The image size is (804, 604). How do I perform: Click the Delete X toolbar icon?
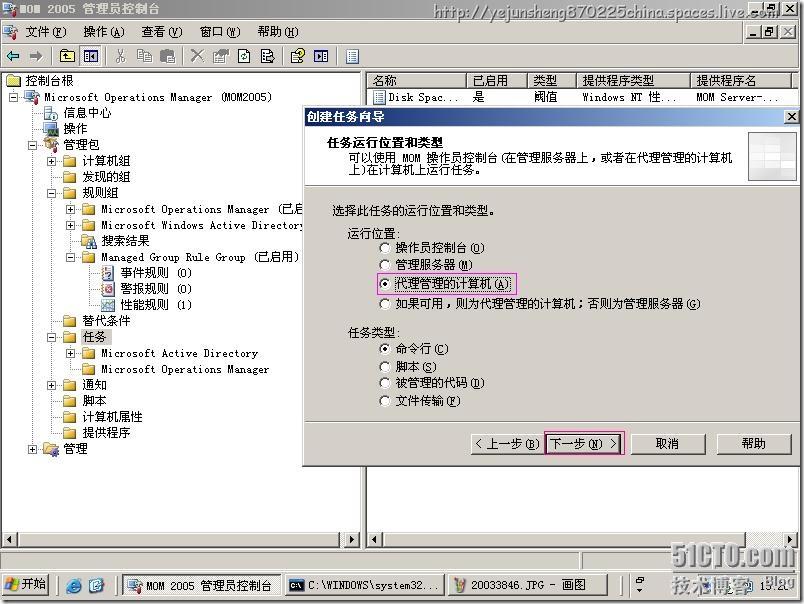coord(197,56)
